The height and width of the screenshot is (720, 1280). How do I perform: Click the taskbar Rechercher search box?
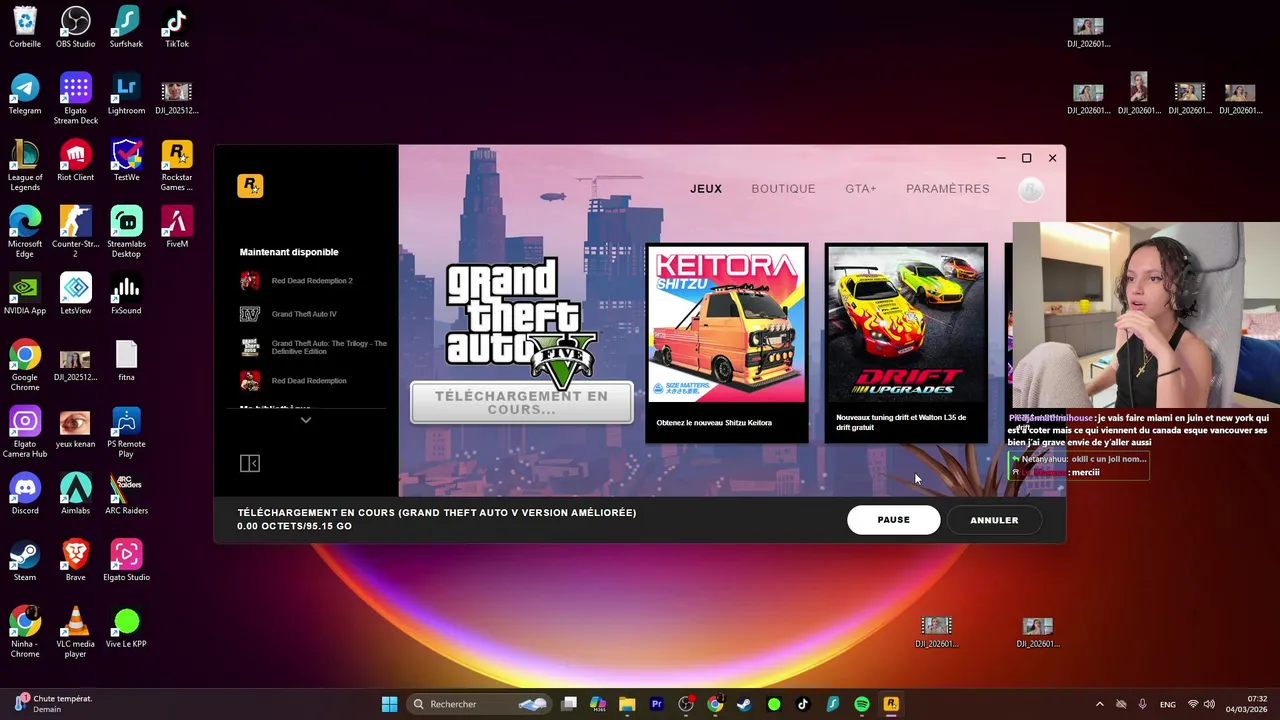[x=481, y=704]
